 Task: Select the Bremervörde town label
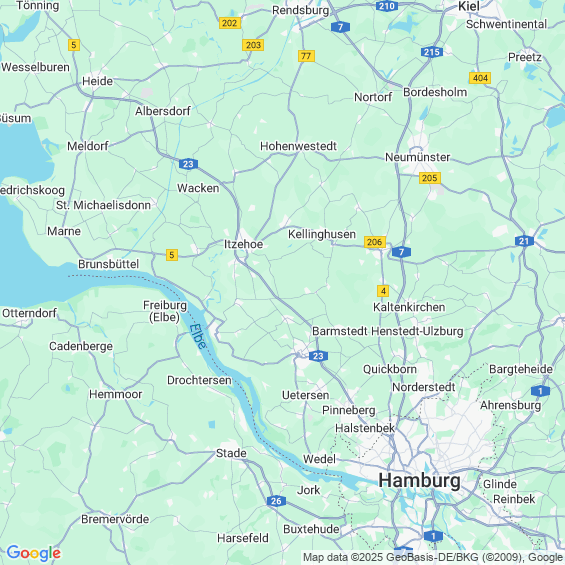[115, 519]
